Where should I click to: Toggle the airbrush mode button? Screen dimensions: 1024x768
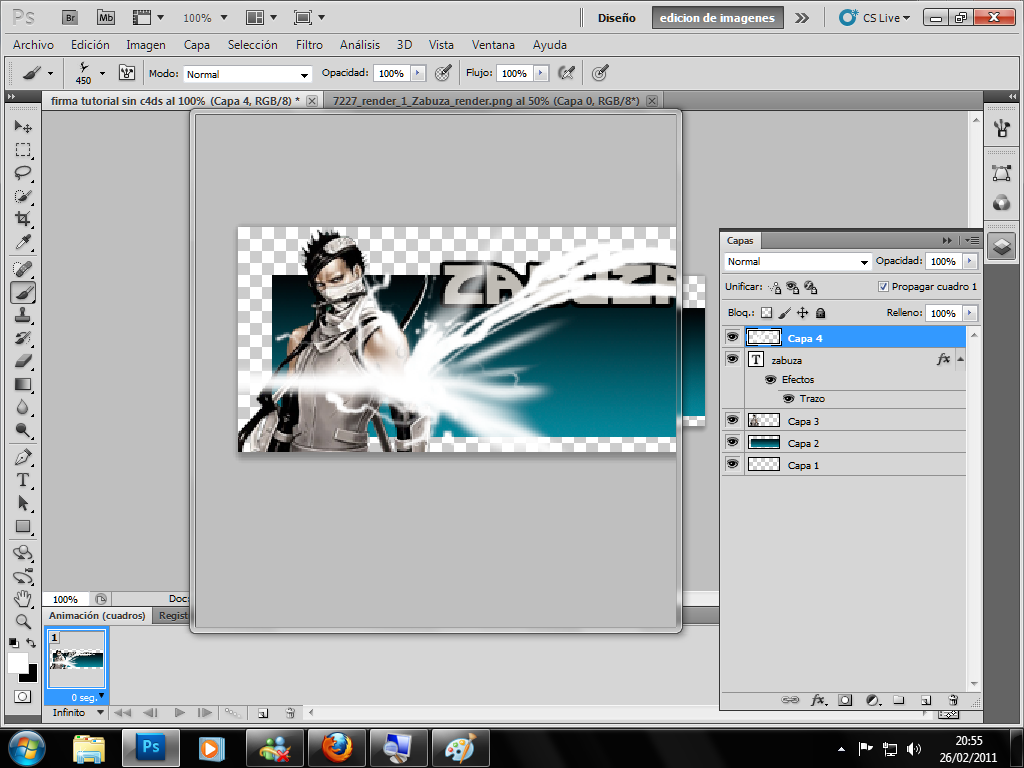pos(567,73)
